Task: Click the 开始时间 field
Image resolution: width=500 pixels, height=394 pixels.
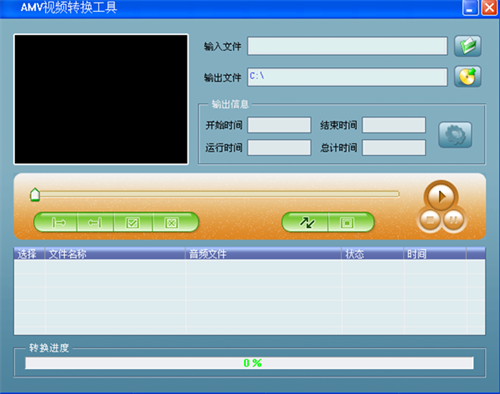Action: tap(279, 125)
